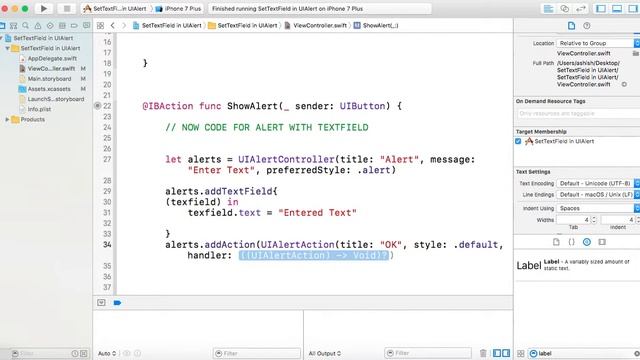
Task: Open the Indent Using dropdown
Action: point(598,208)
